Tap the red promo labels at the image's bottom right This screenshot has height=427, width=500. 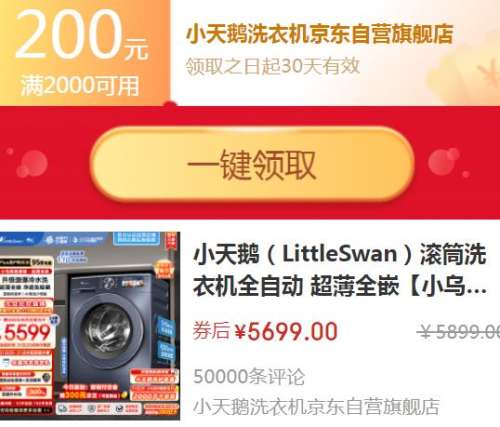155,385
